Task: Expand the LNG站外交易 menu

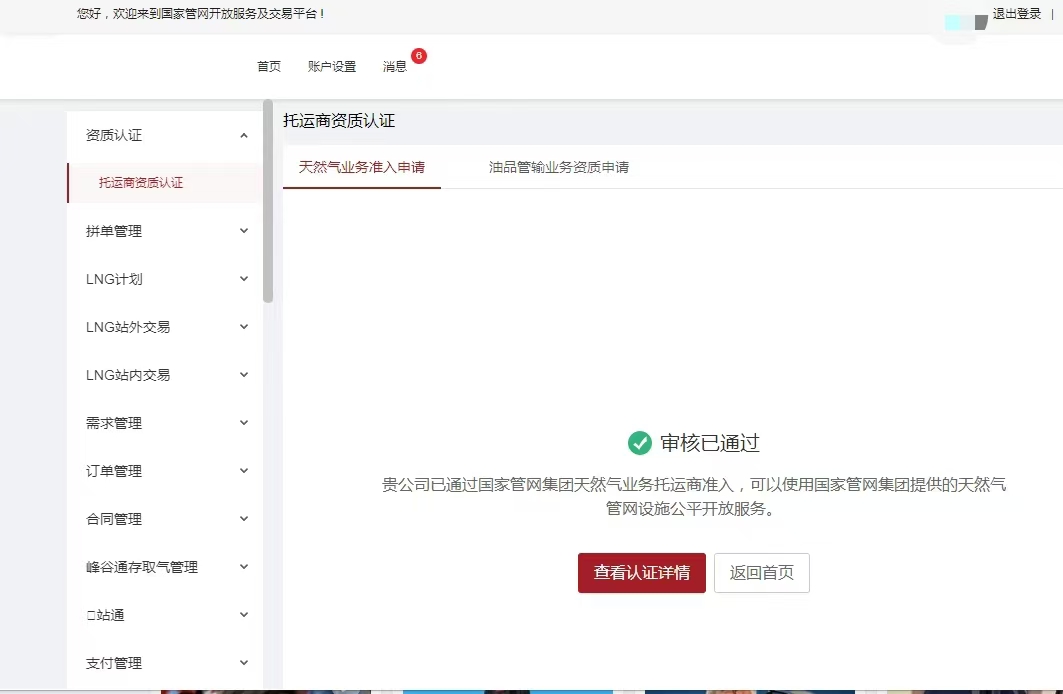Action: pyautogui.click(x=243, y=327)
